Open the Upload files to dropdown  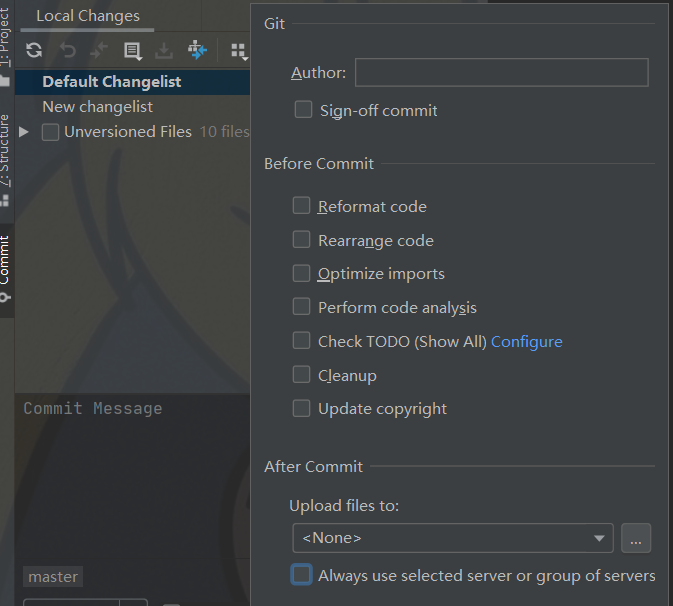453,538
